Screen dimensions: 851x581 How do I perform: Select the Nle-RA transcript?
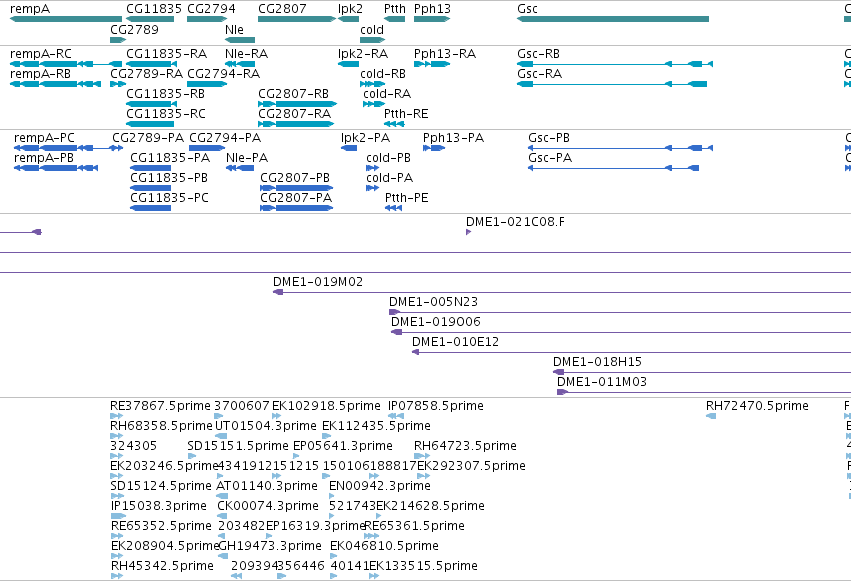tap(240, 64)
